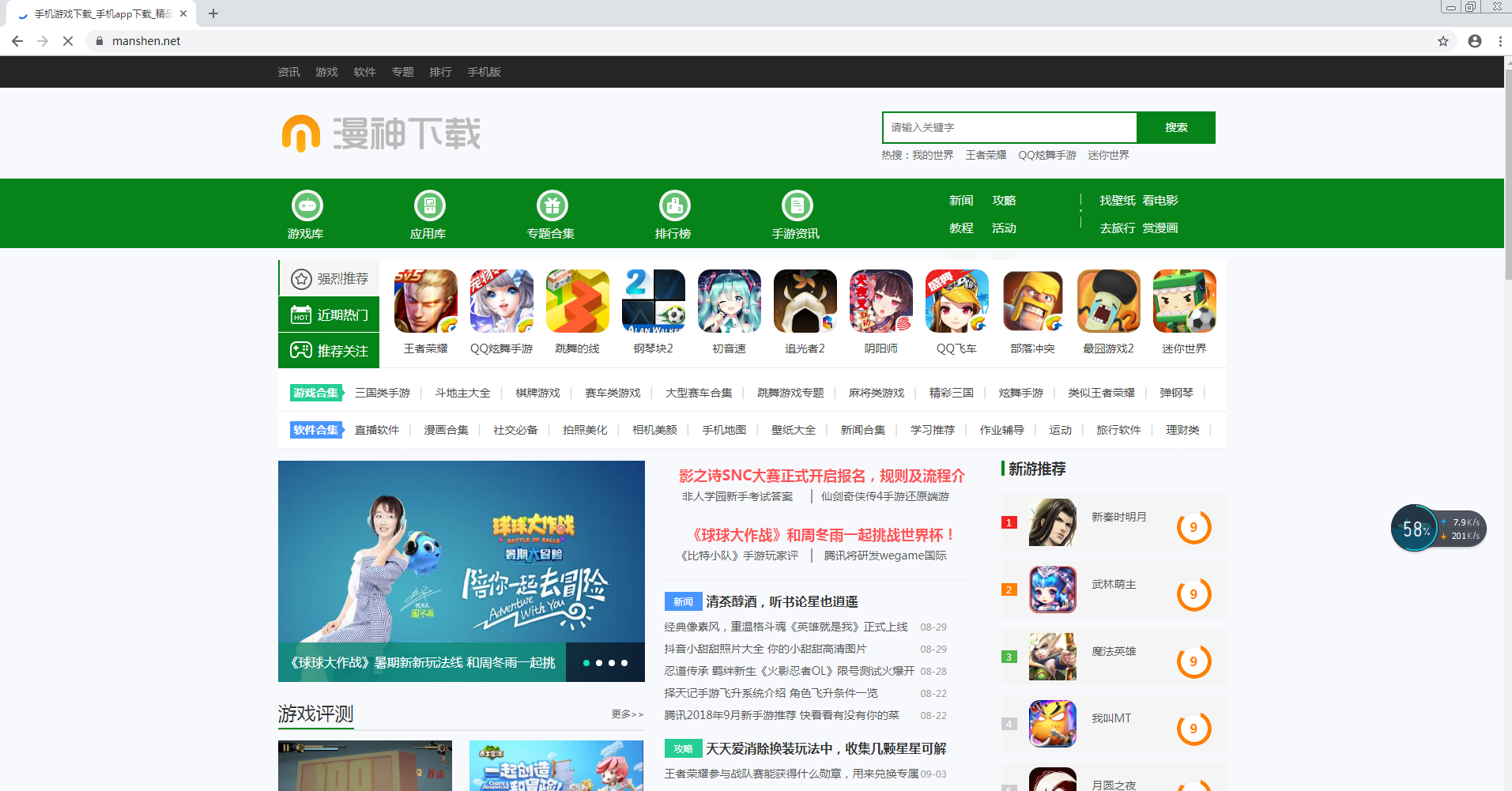Screen dimensions: 1512x791
Task: Open the 资讯 top menu item
Action: point(288,72)
